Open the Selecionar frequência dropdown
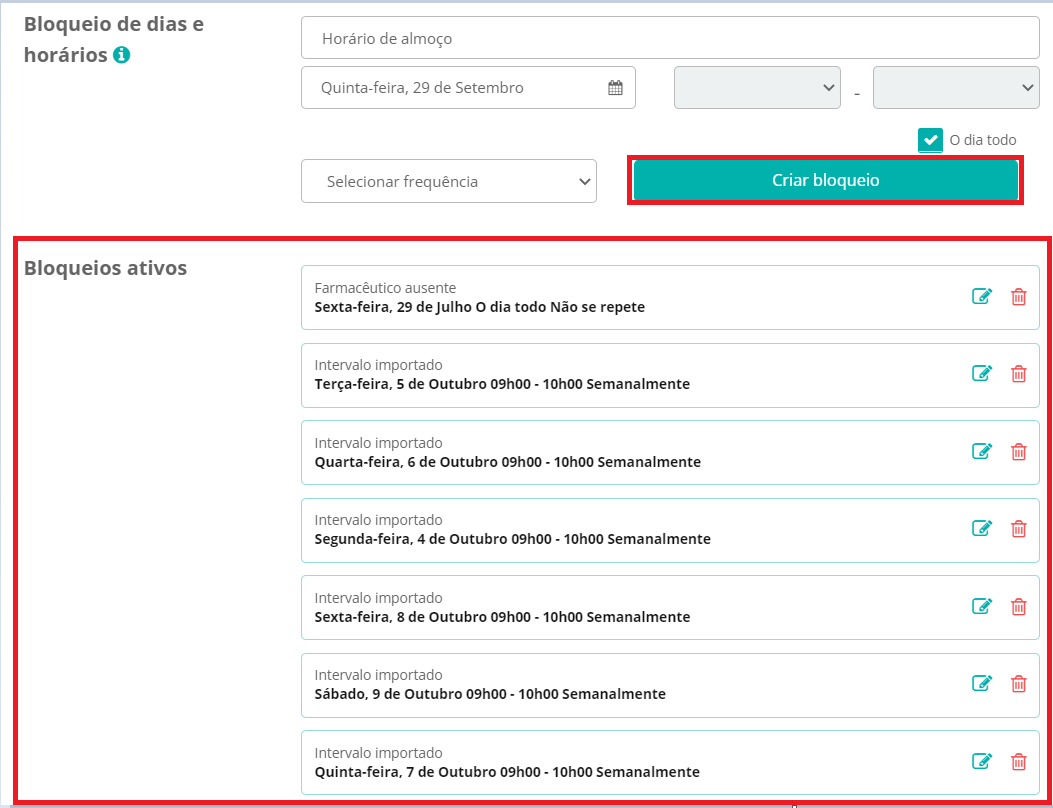 pos(448,181)
